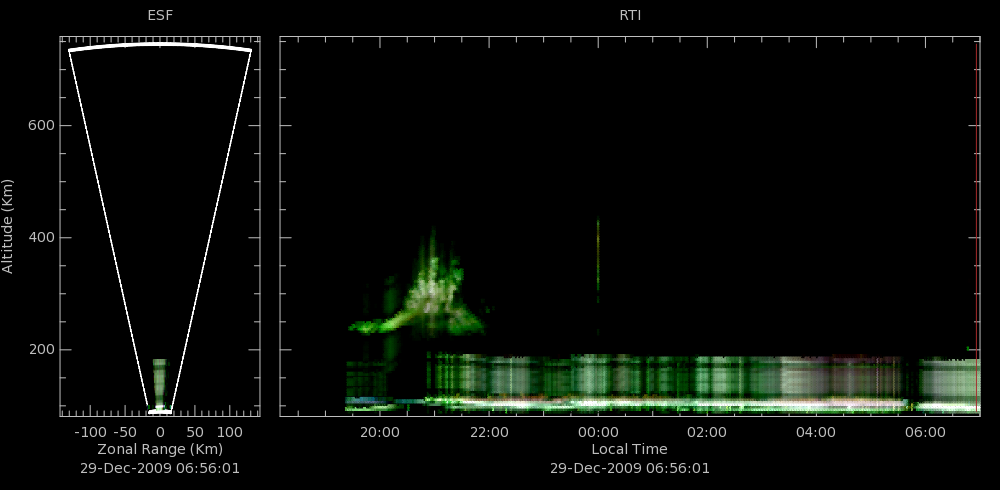Click the 02:00 time tick label
Image resolution: width=1000 pixels, height=490 pixels.
pyautogui.click(x=707, y=432)
